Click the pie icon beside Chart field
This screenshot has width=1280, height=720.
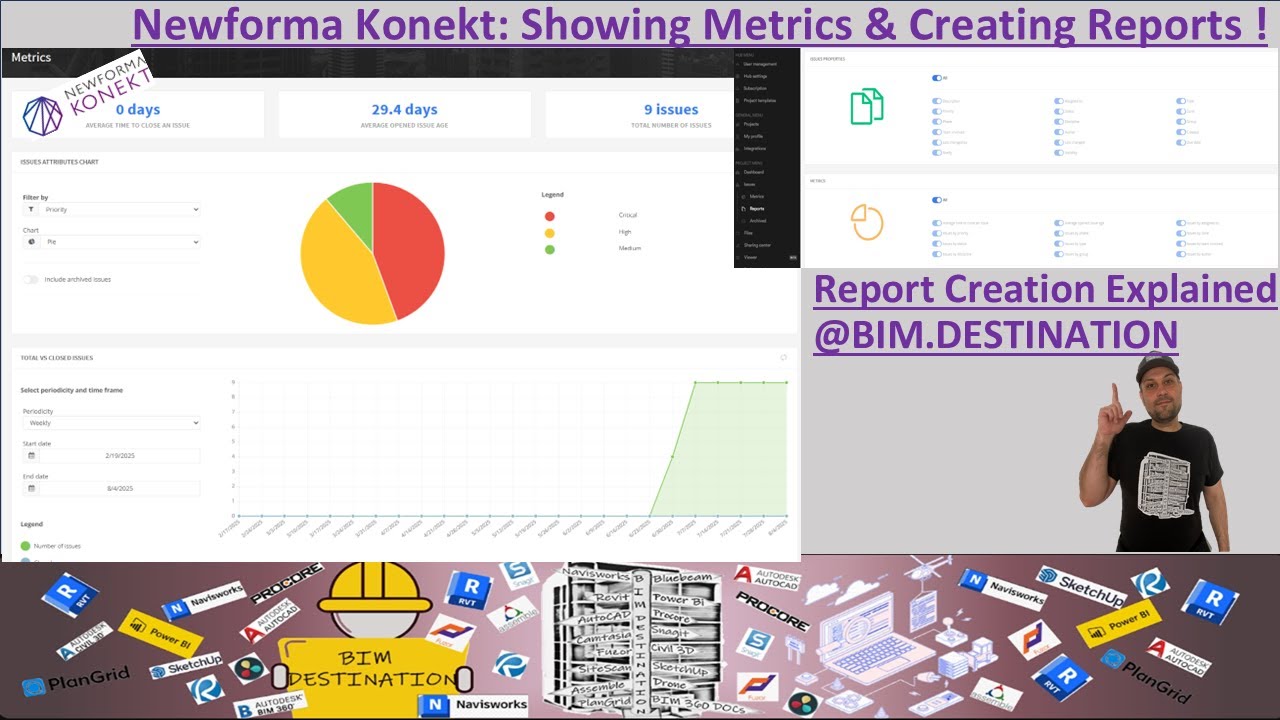pos(30,242)
